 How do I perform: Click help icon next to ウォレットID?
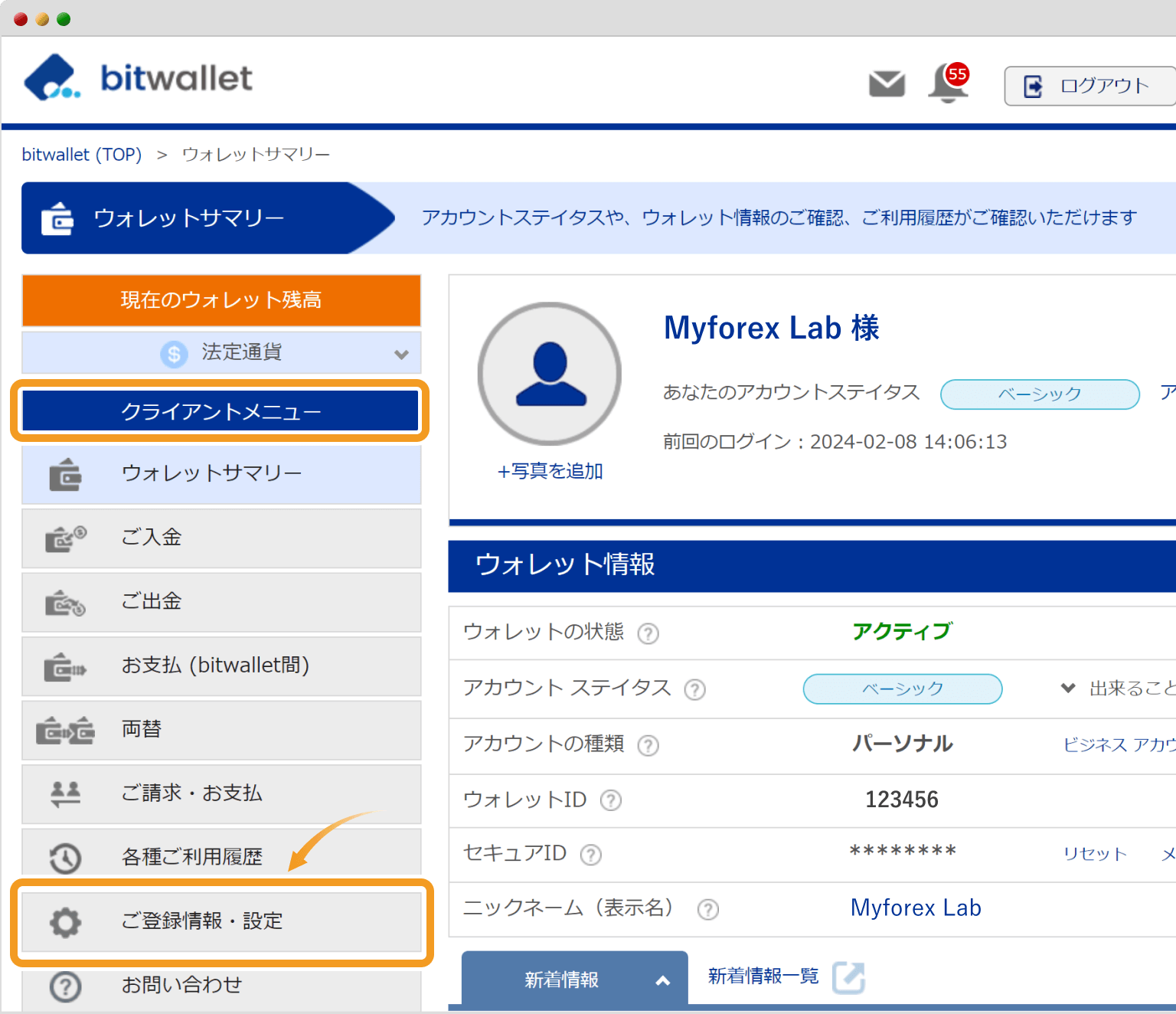(611, 801)
